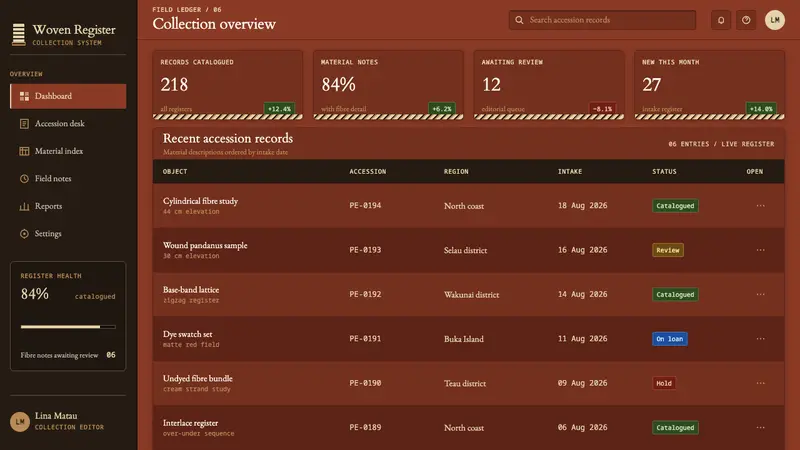The height and width of the screenshot is (450, 800).
Task: Focus the Search accession records field
Action: [x=602, y=20]
